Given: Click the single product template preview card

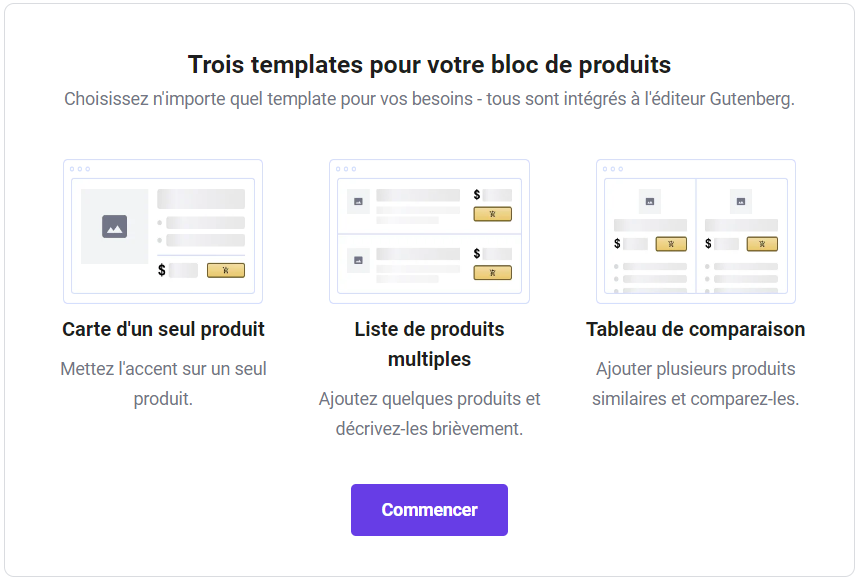Looking at the screenshot, I should [x=162, y=231].
